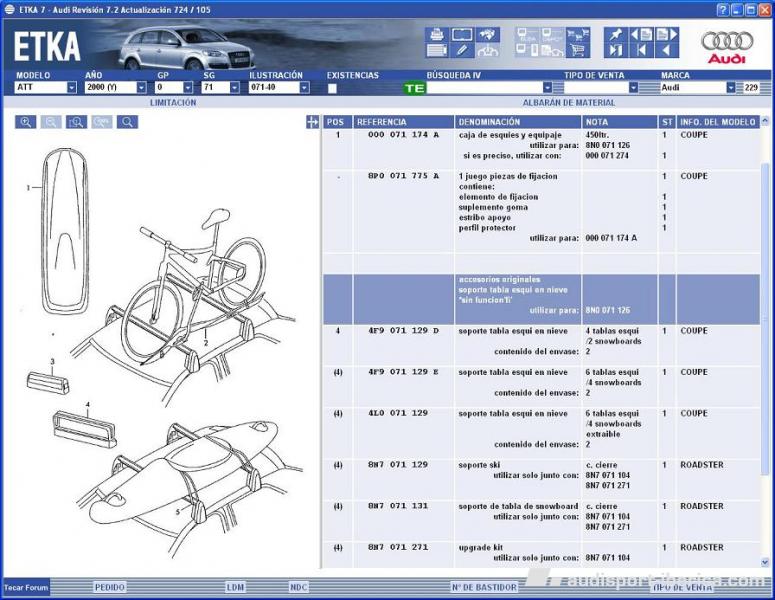Click the printer icon in the toolbar
This screenshot has height=600, width=775.
[436, 35]
